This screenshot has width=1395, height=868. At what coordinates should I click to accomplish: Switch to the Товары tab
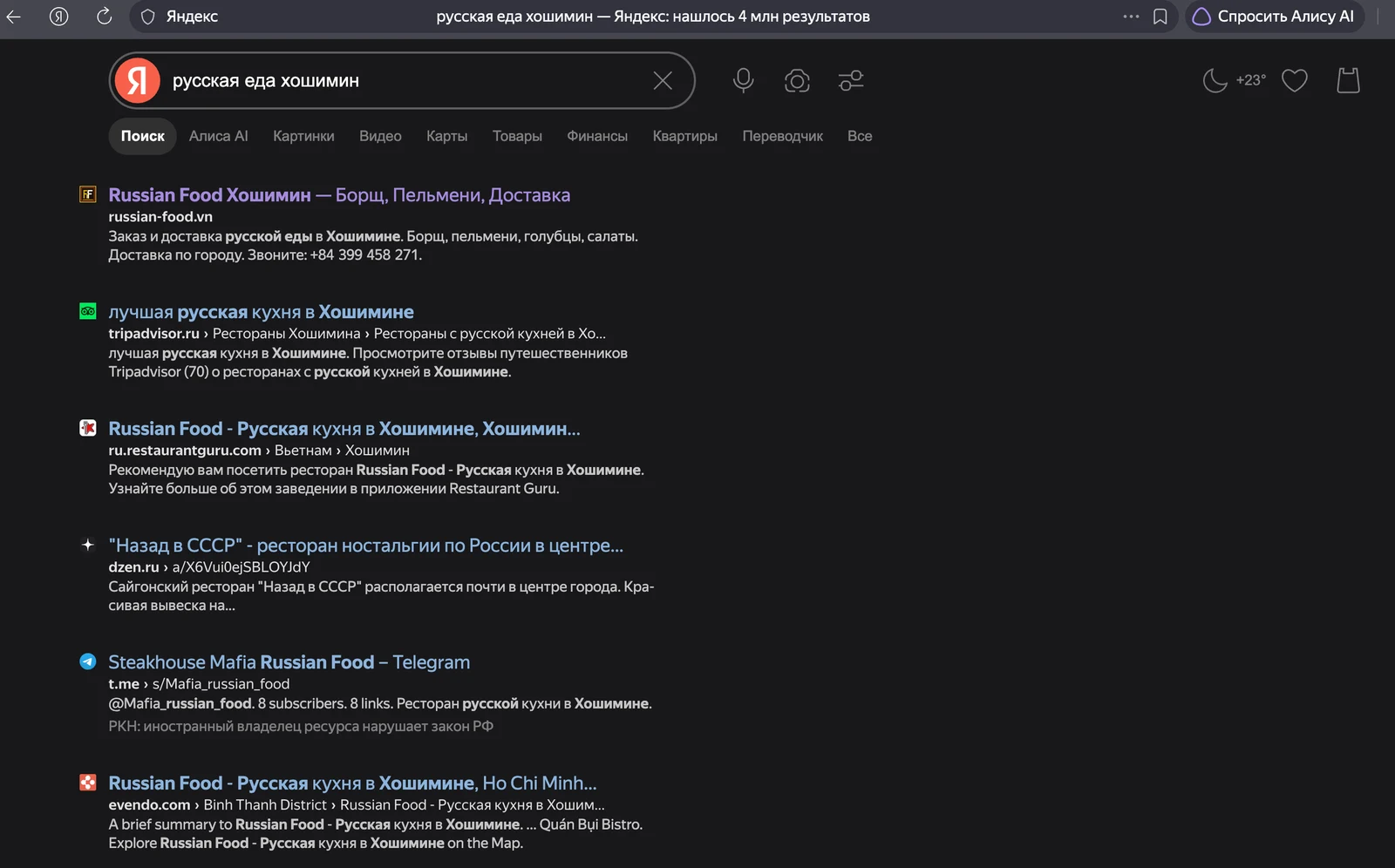tap(517, 136)
